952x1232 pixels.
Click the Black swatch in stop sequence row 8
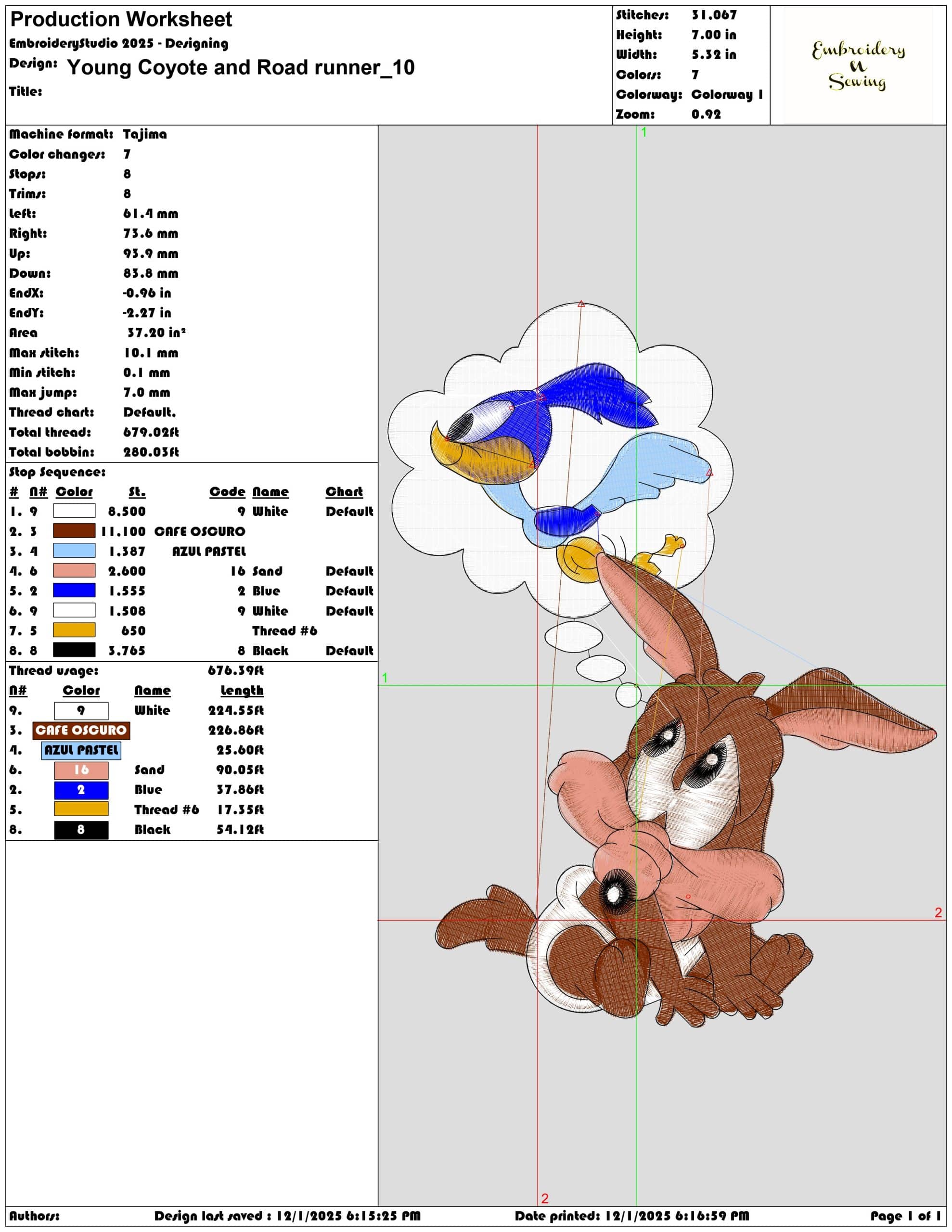(x=74, y=650)
